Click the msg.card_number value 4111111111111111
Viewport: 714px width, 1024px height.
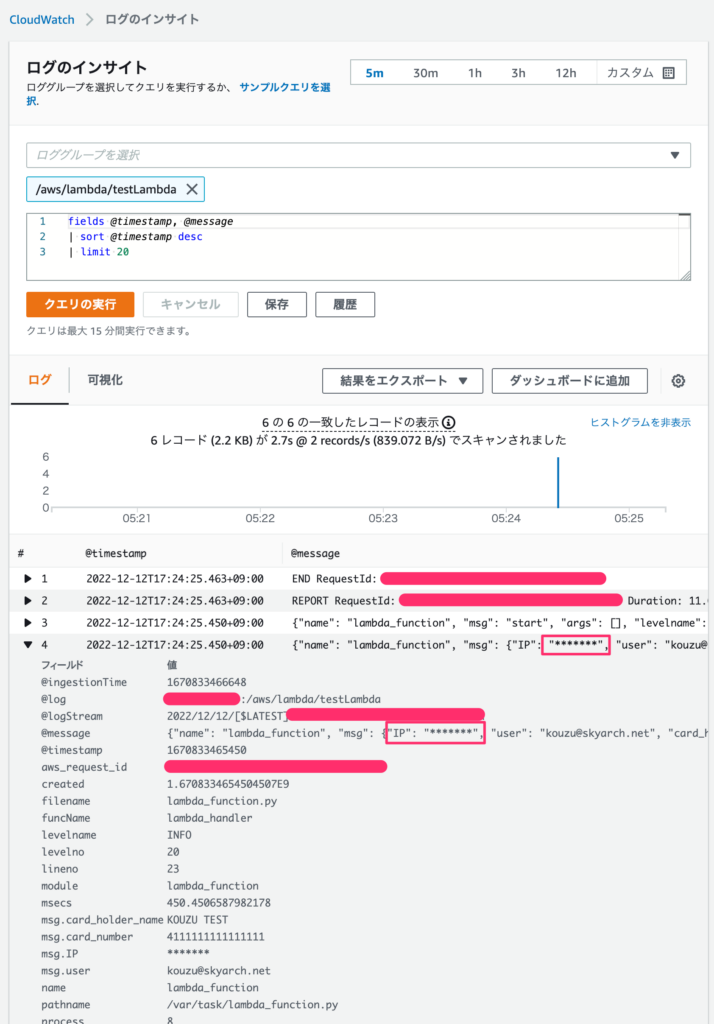point(216,937)
